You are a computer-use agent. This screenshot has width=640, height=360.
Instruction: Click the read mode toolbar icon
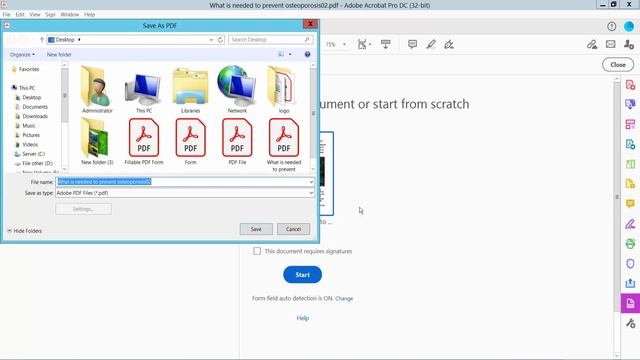385,44
